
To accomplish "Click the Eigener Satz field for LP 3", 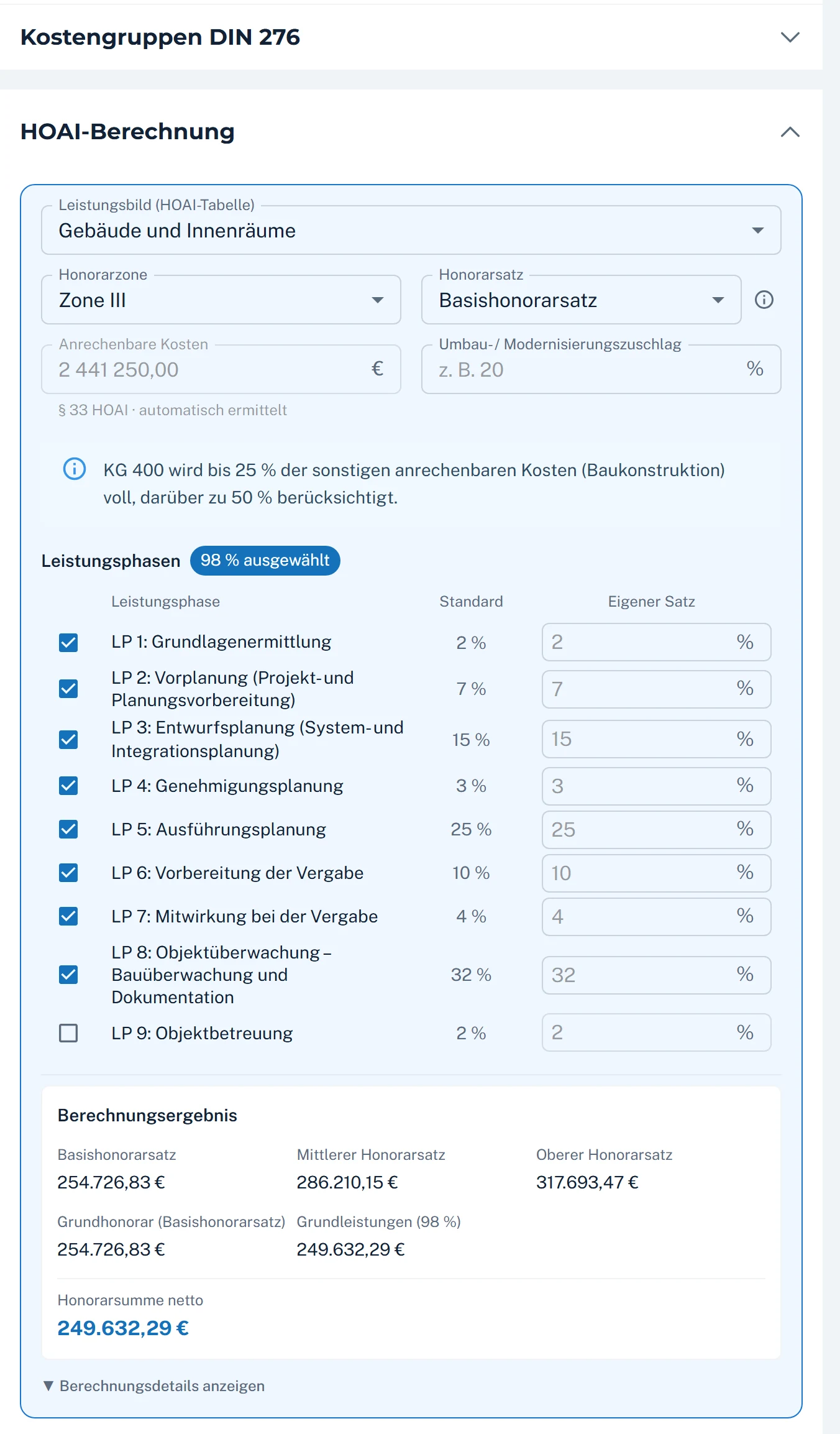I will (656, 739).
